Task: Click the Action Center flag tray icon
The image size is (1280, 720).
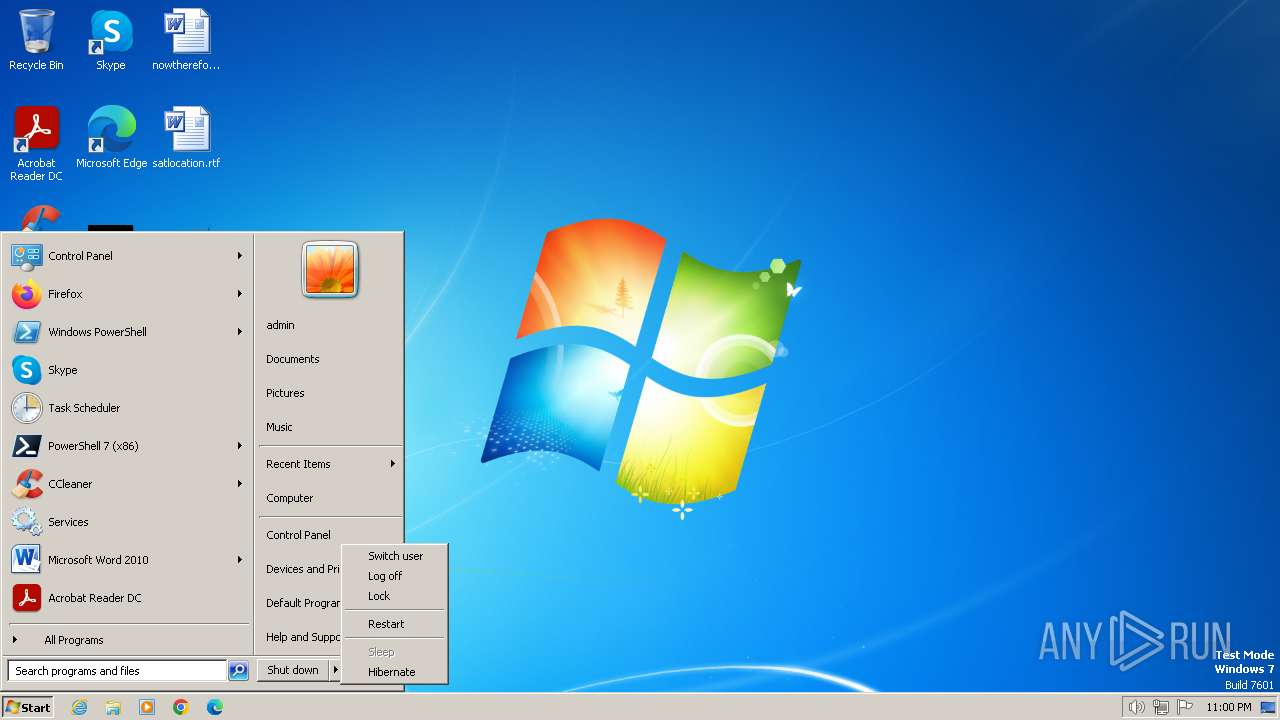Action: [x=1184, y=707]
